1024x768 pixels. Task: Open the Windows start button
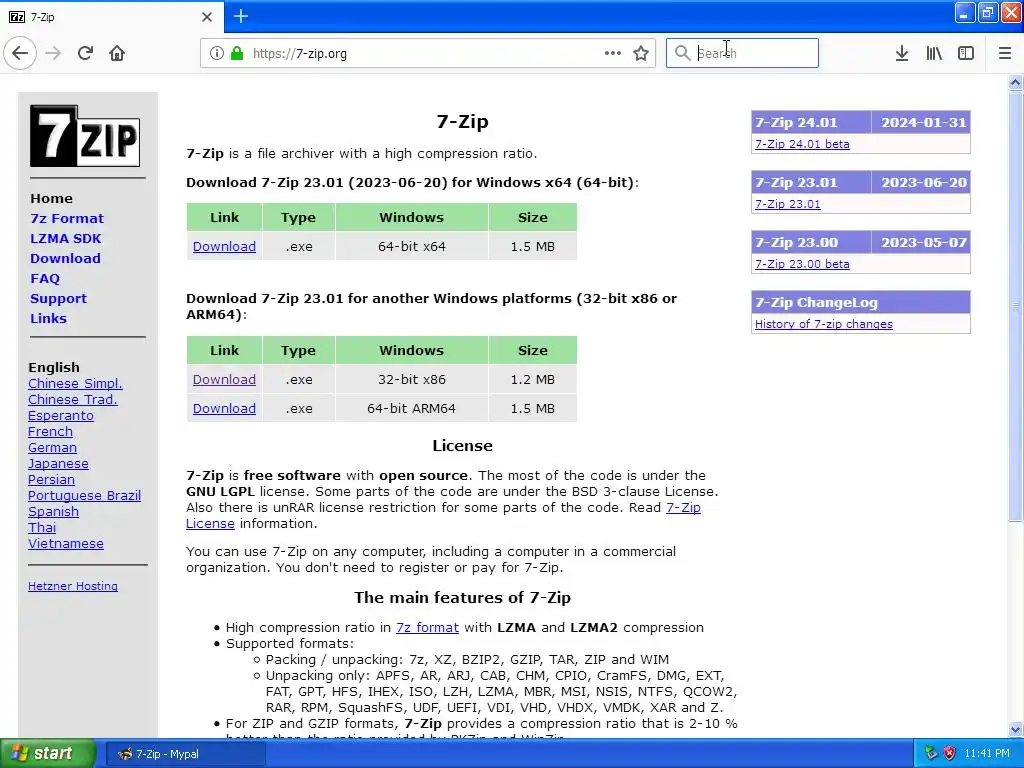pos(48,754)
